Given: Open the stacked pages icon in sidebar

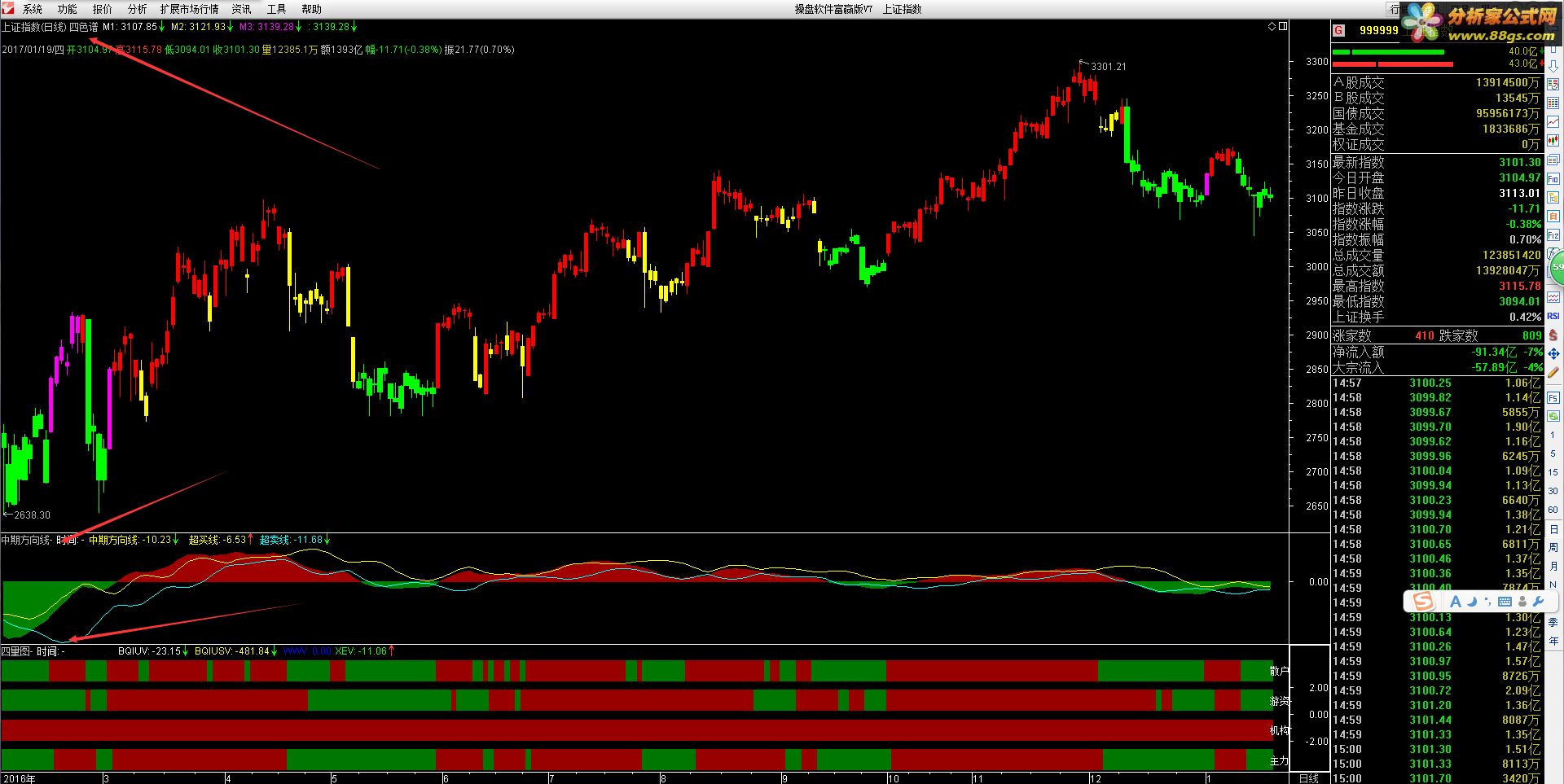Looking at the screenshot, I should click(1553, 160).
